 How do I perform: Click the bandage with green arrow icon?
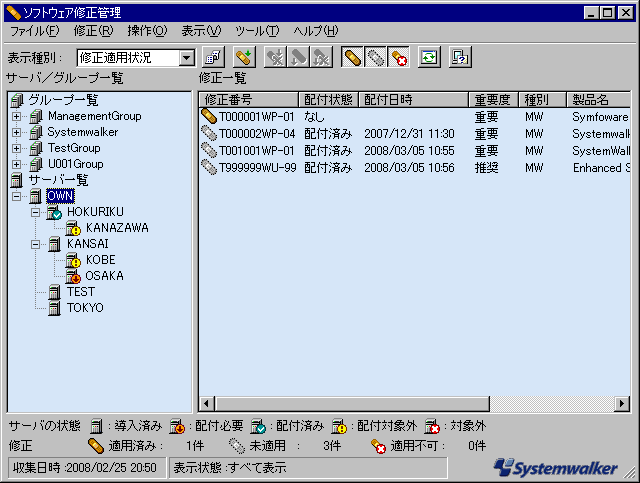[x=244, y=57]
